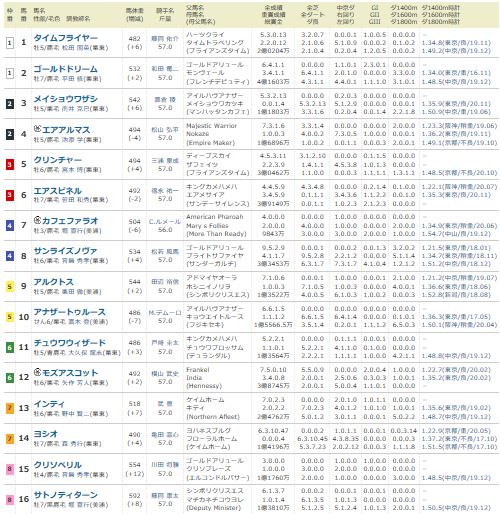The image size is (500, 514).
Task: Click the pink frame 8 badge for クリソベリル
Action: [10, 469]
